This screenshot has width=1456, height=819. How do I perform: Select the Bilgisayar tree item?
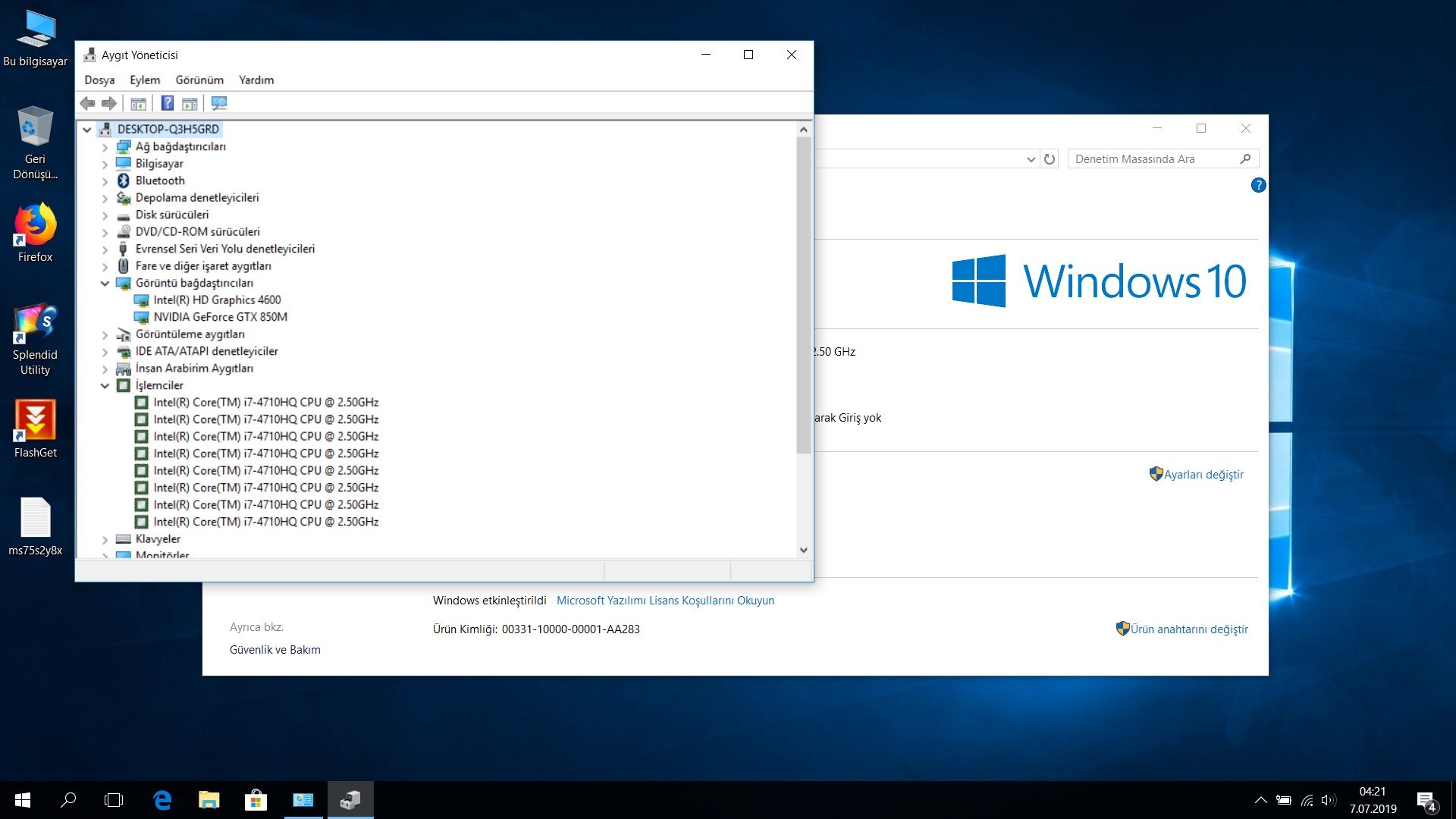[x=159, y=164]
